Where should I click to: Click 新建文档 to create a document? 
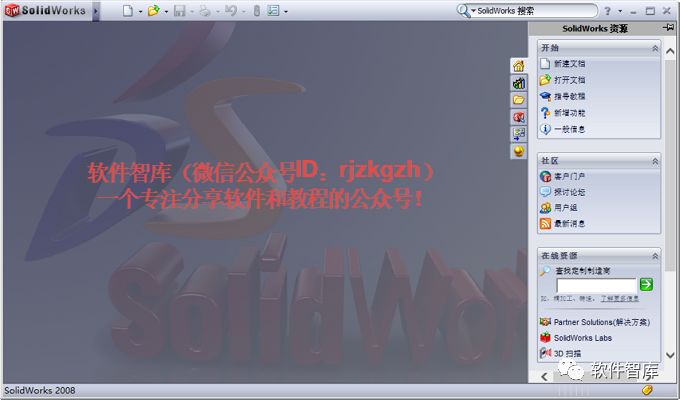pos(569,64)
